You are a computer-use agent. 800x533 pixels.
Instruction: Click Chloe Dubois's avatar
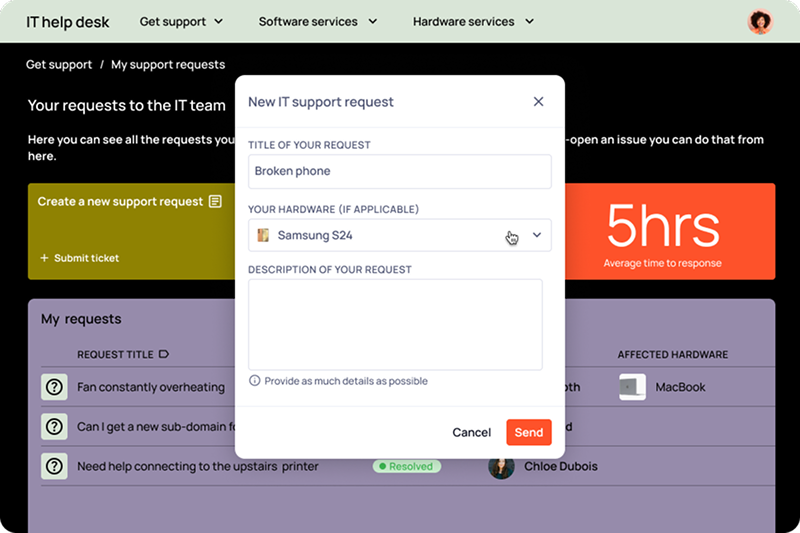click(501, 467)
